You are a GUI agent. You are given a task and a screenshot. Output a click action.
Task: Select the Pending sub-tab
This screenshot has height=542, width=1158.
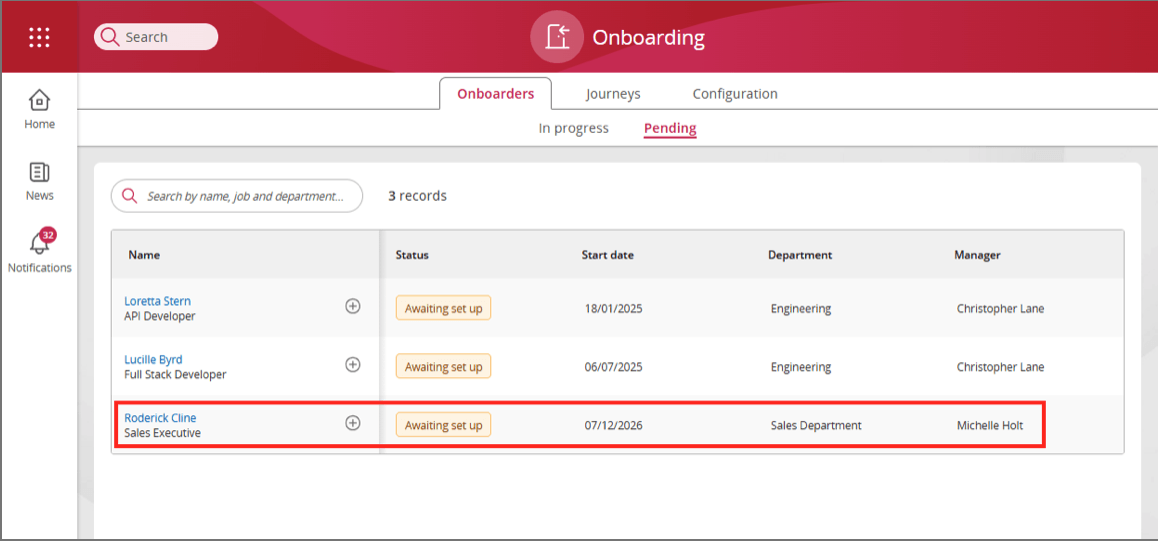pos(670,128)
